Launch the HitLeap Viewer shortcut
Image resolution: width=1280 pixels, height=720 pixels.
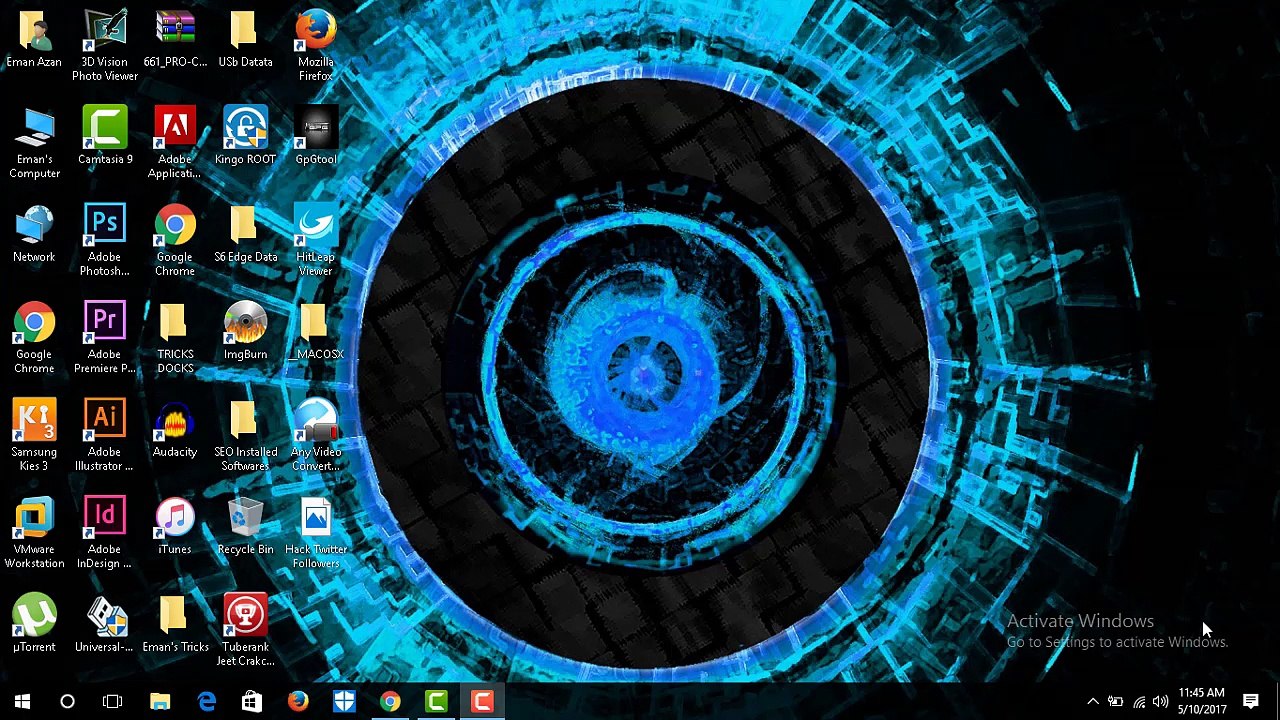[315, 241]
